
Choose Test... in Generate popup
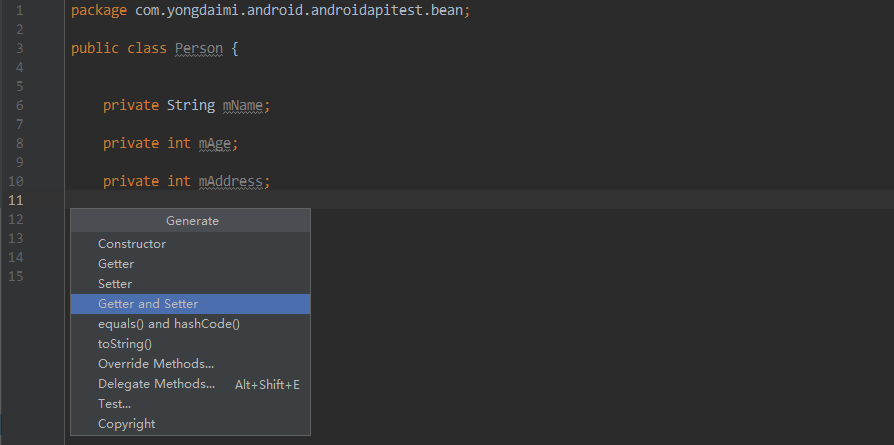[x=190, y=404]
